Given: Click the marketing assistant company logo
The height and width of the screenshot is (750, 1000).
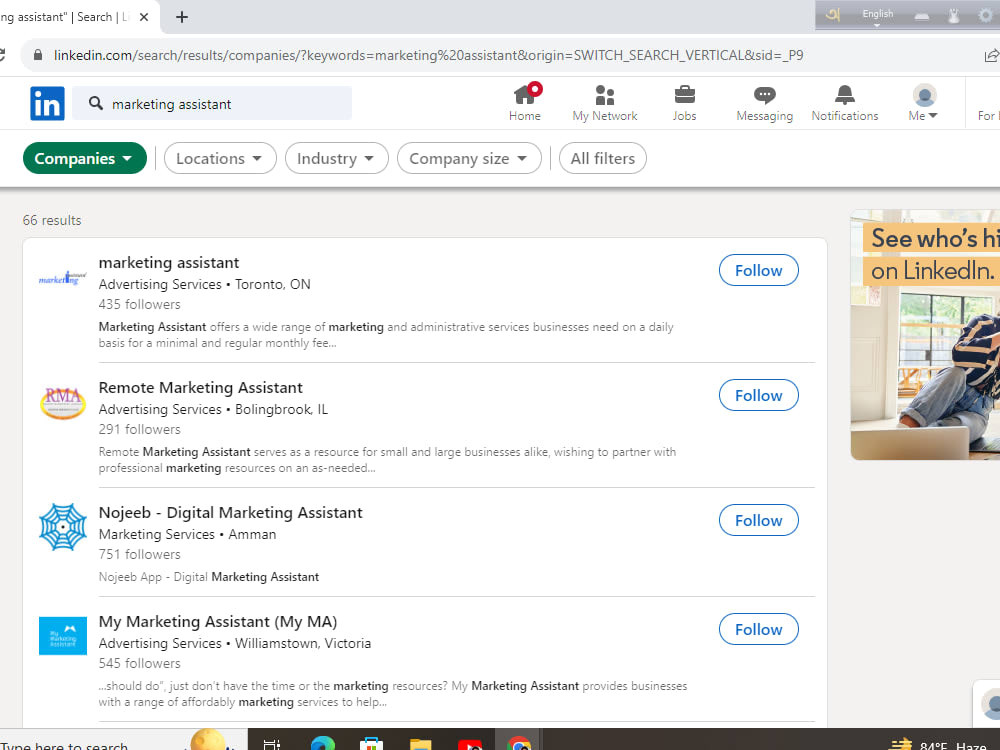Looking at the screenshot, I should [x=62, y=278].
